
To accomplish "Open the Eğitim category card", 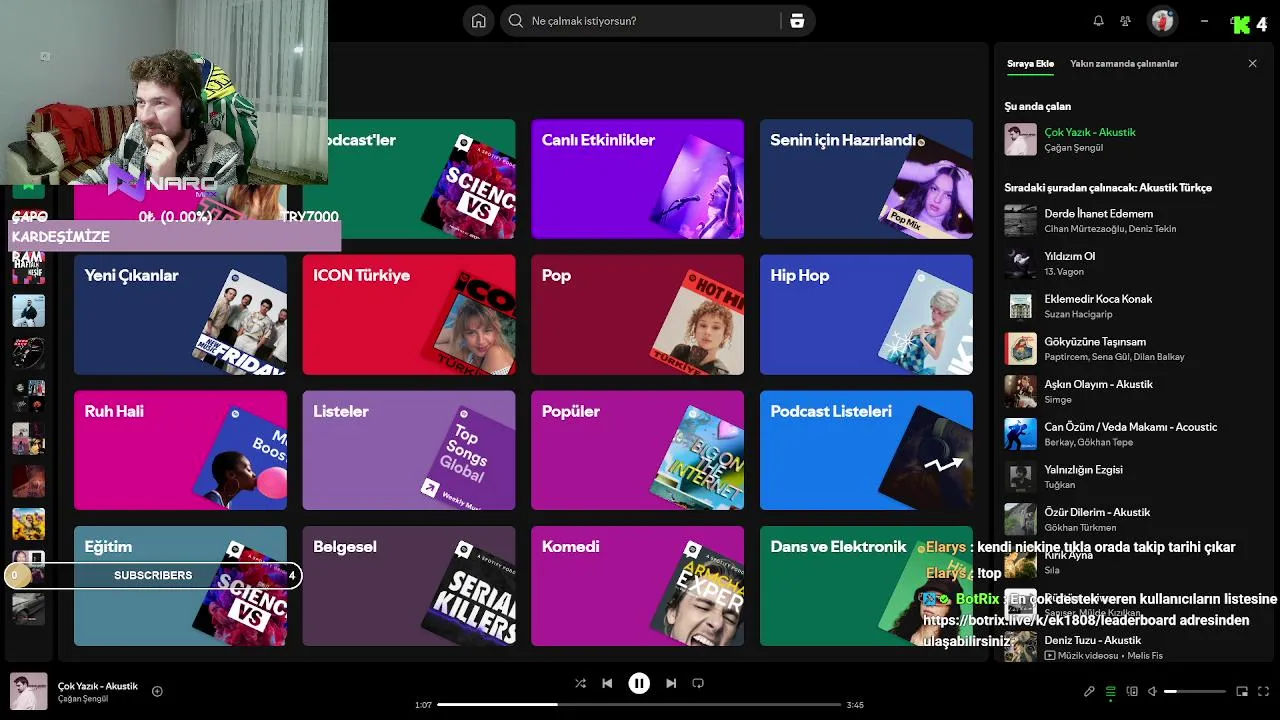I will 180,586.
